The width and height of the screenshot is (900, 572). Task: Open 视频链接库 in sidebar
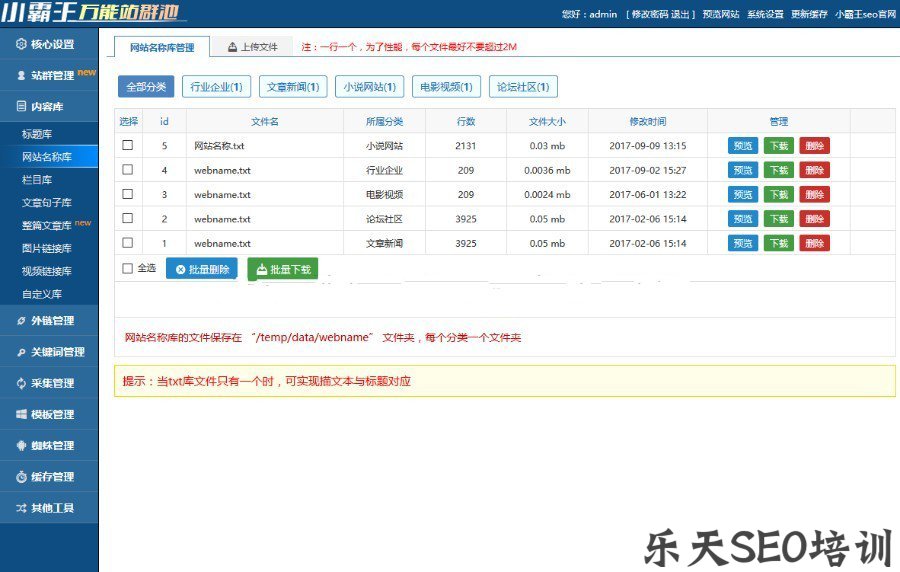coord(47,271)
